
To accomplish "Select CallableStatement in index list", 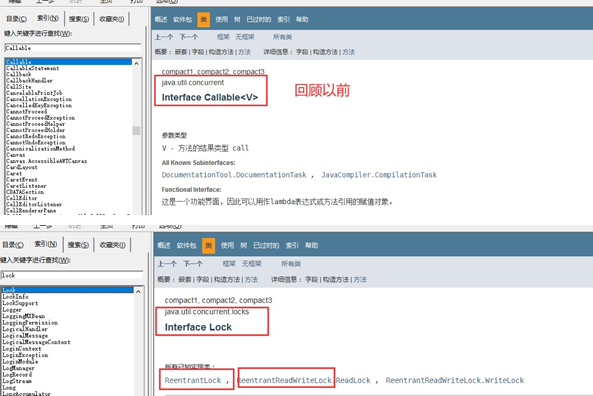I will coord(33,68).
